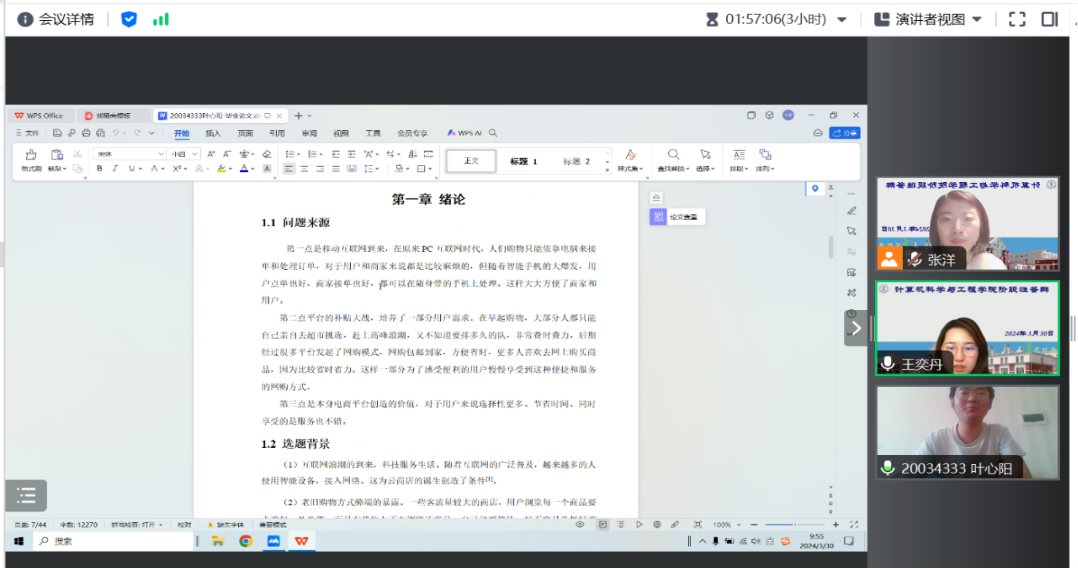
Task: Click the meeting list icon at bottom left
Action: (x=26, y=494)
